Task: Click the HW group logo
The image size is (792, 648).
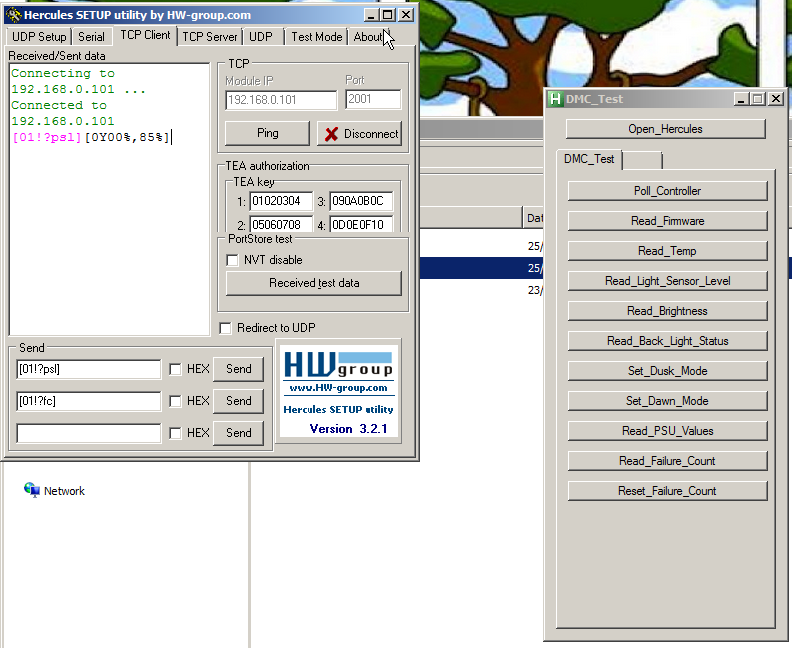Action: point(337,369)
